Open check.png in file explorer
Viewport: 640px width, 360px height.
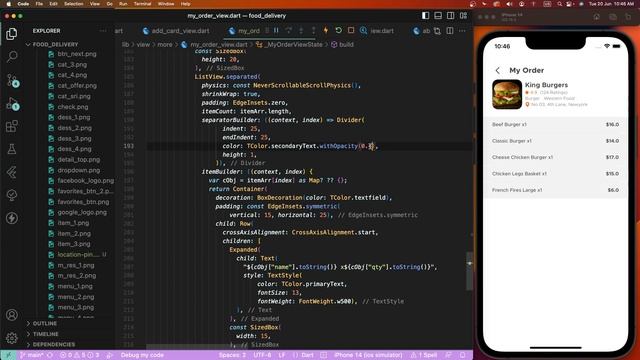pyautogui.click(x=73, y=107)
